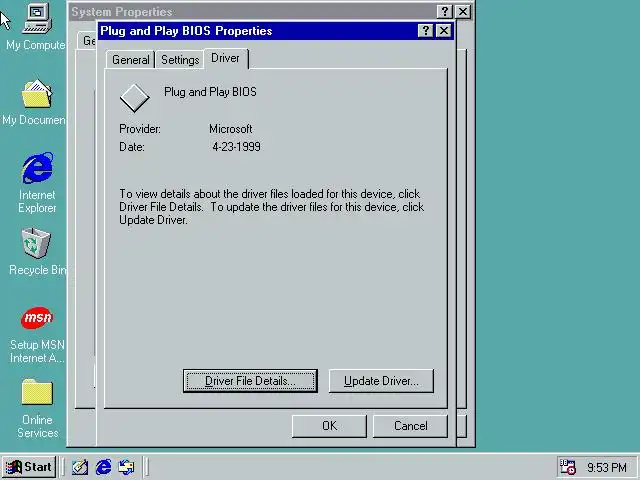Click the Show Desktop quick launch icon
This screenshot has width=640, height=480.
[x=80, y=467]
